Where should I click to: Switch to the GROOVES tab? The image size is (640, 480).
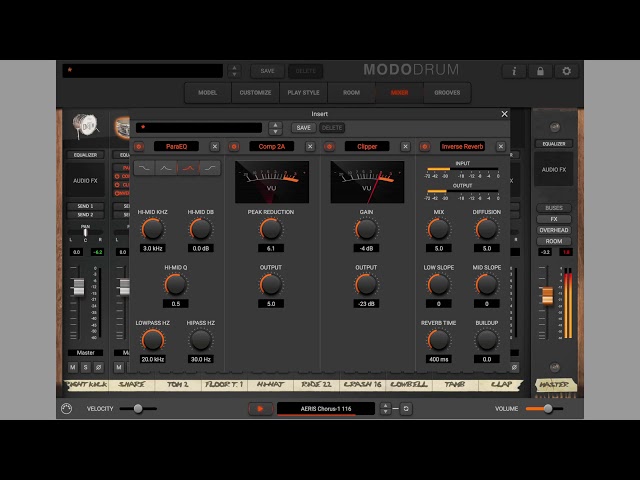click(447, 93)
